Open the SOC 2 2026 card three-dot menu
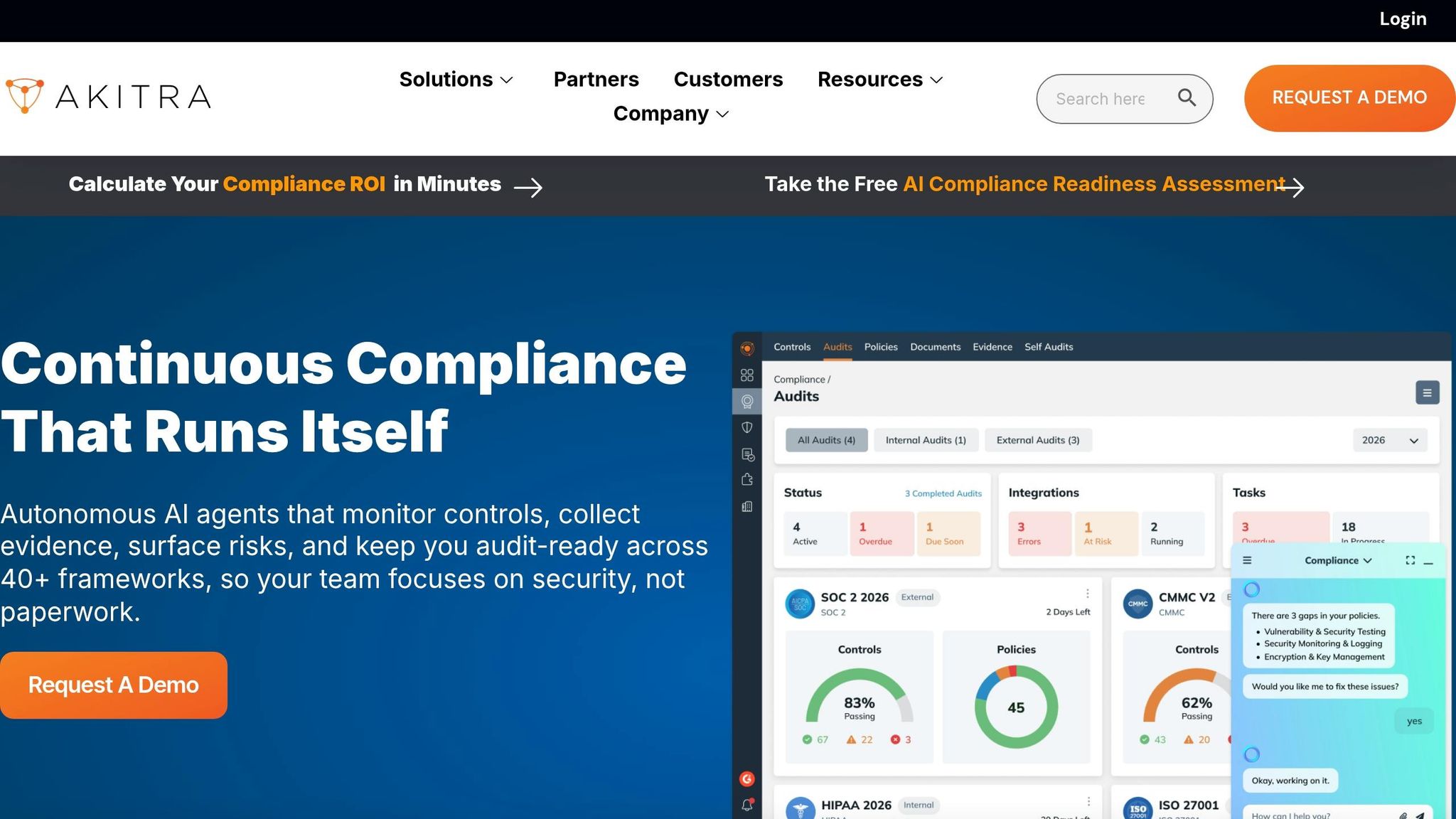1456x819 pixels. (1087, 594)
